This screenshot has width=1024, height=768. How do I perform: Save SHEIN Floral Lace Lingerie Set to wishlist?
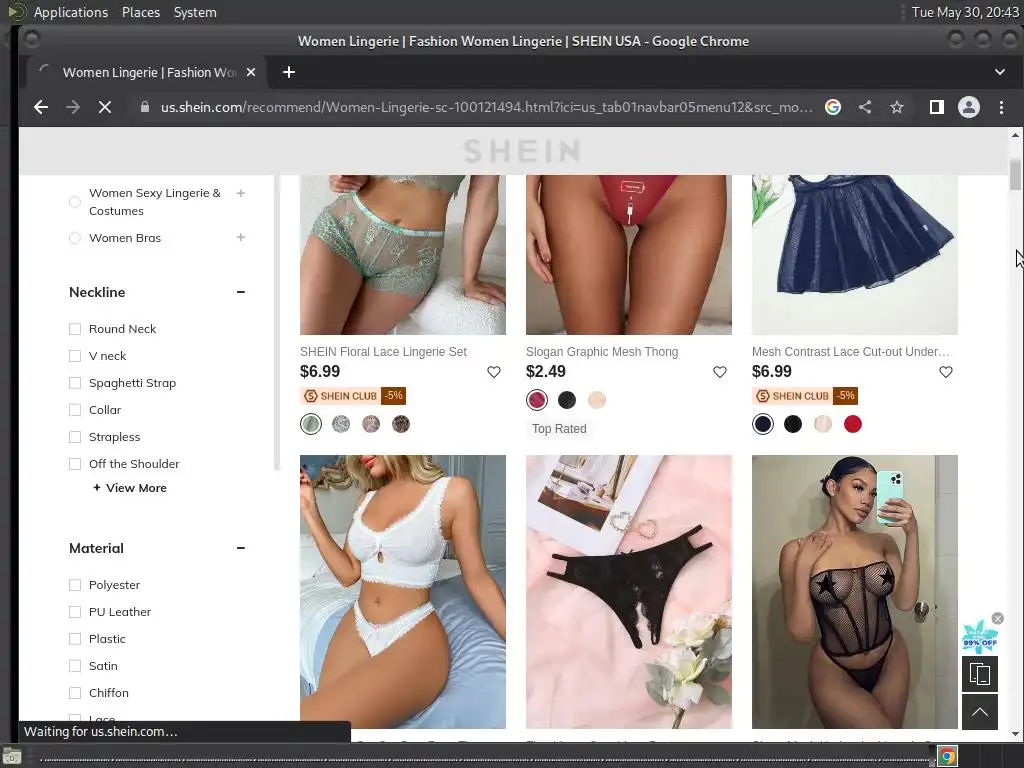494,372
